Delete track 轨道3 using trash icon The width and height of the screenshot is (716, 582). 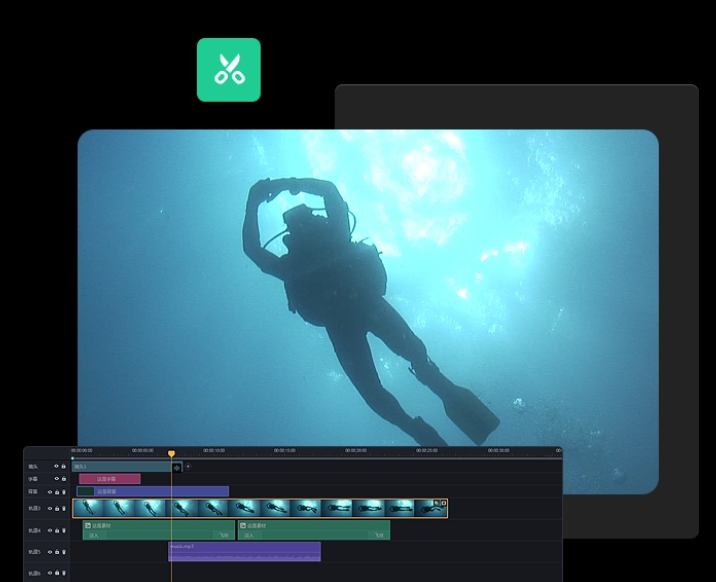click(x=65, y=509)
